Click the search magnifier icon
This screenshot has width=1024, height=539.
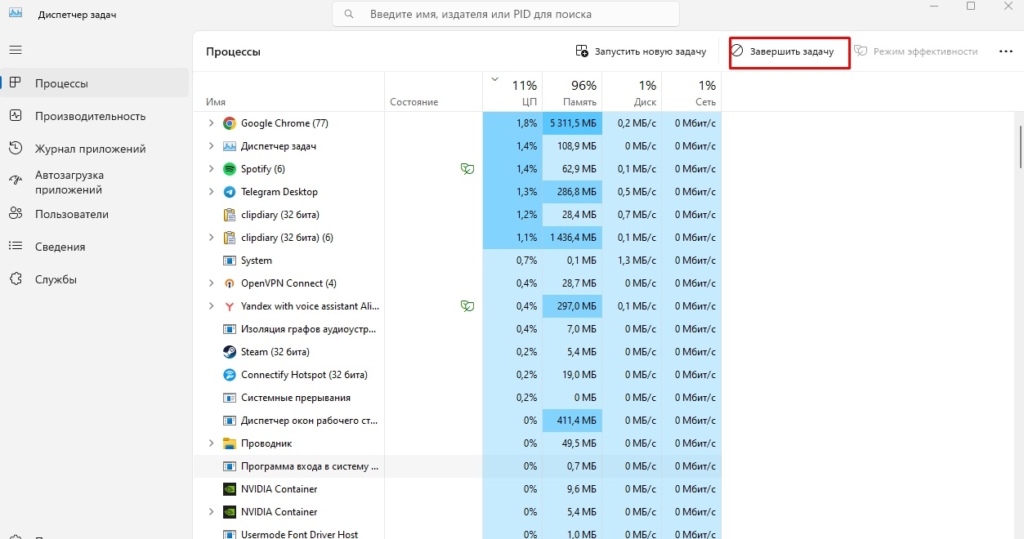click(349, 14)
